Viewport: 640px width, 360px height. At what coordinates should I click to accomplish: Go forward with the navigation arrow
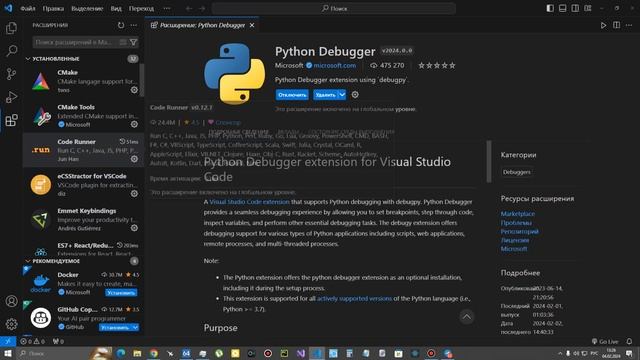tap(202, 8)
